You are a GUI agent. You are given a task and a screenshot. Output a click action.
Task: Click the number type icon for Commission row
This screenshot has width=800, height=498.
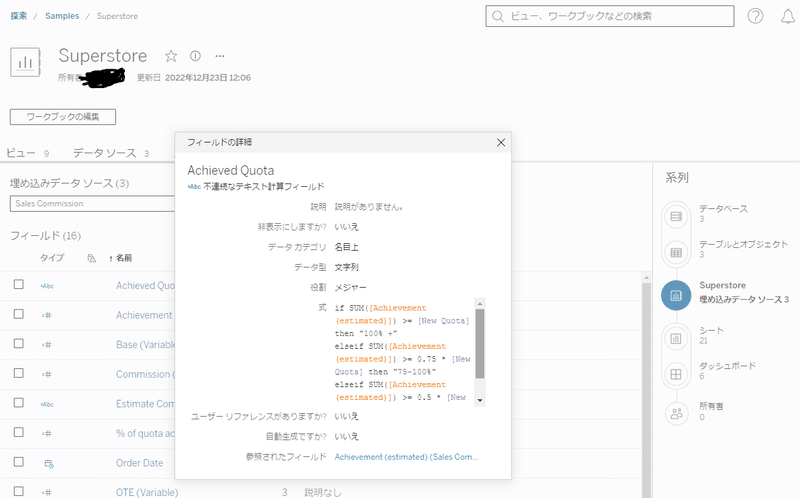coord(47,375)
